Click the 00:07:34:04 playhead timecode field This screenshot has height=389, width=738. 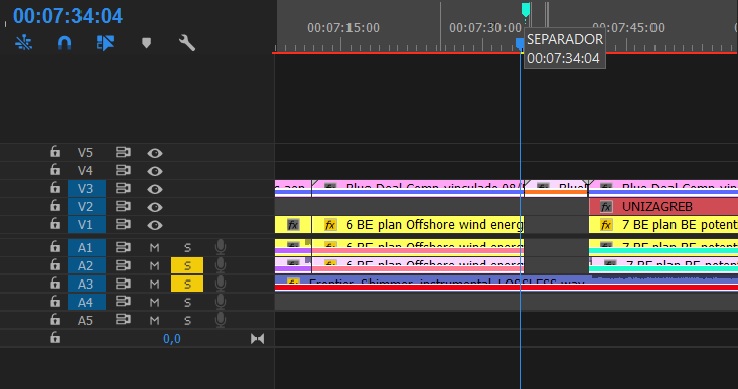point(68,16)
